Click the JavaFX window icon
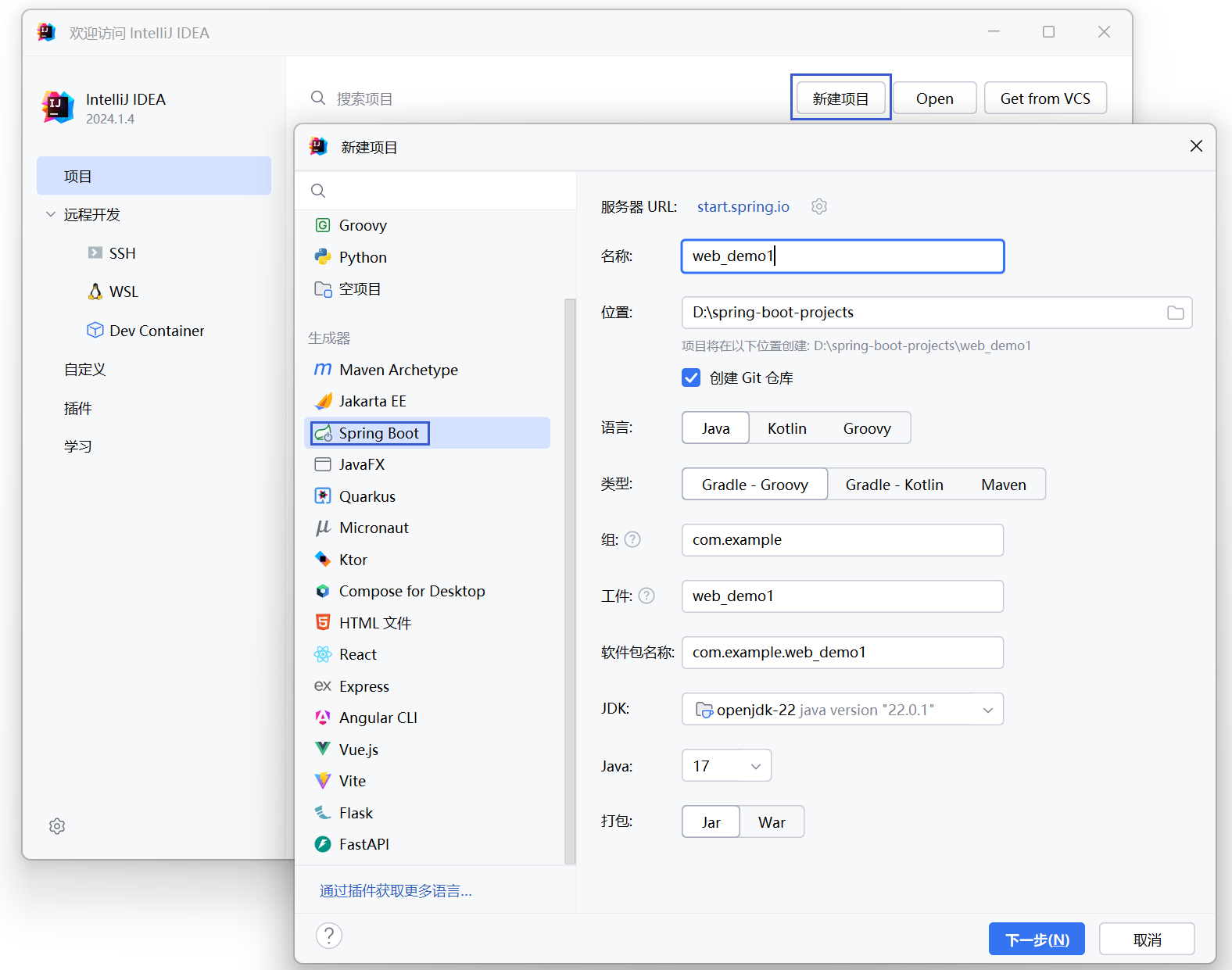Viewport: 1232px width, 970px height. coord(323,464)
